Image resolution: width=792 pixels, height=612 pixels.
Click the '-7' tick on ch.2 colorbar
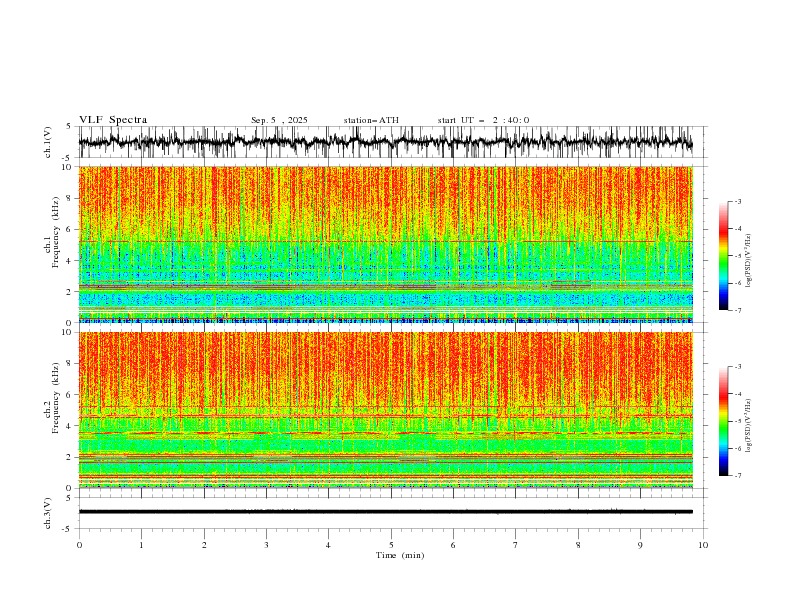(737, 476)
